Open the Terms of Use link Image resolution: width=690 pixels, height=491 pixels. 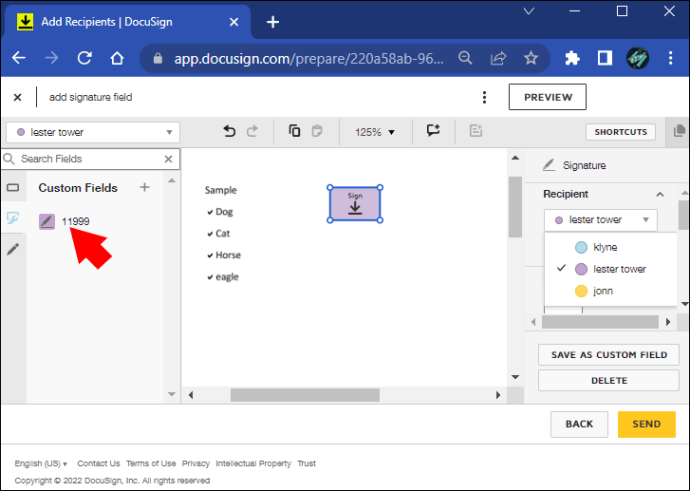(x=151, y=463)
